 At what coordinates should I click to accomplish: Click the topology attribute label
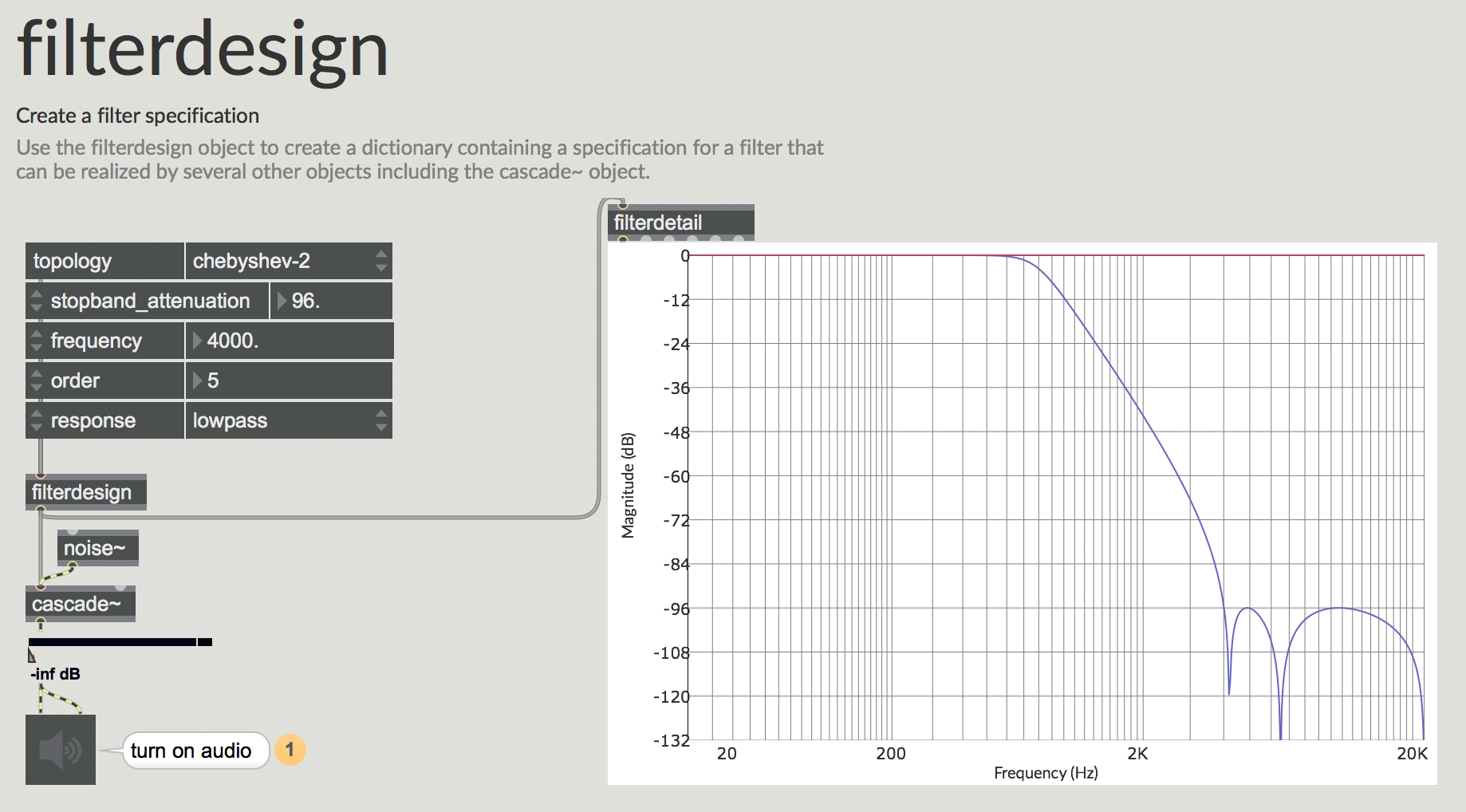click(x=73, y=261)
